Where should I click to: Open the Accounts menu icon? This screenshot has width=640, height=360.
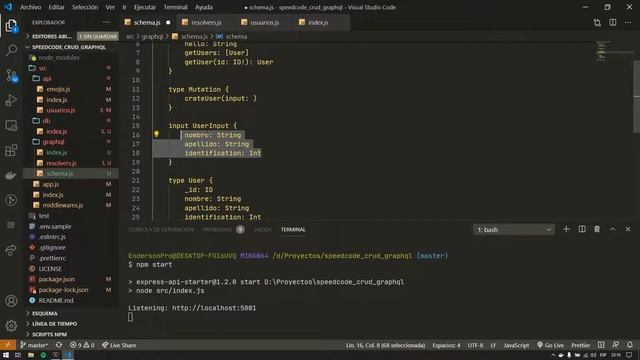[x=11, y=301]
